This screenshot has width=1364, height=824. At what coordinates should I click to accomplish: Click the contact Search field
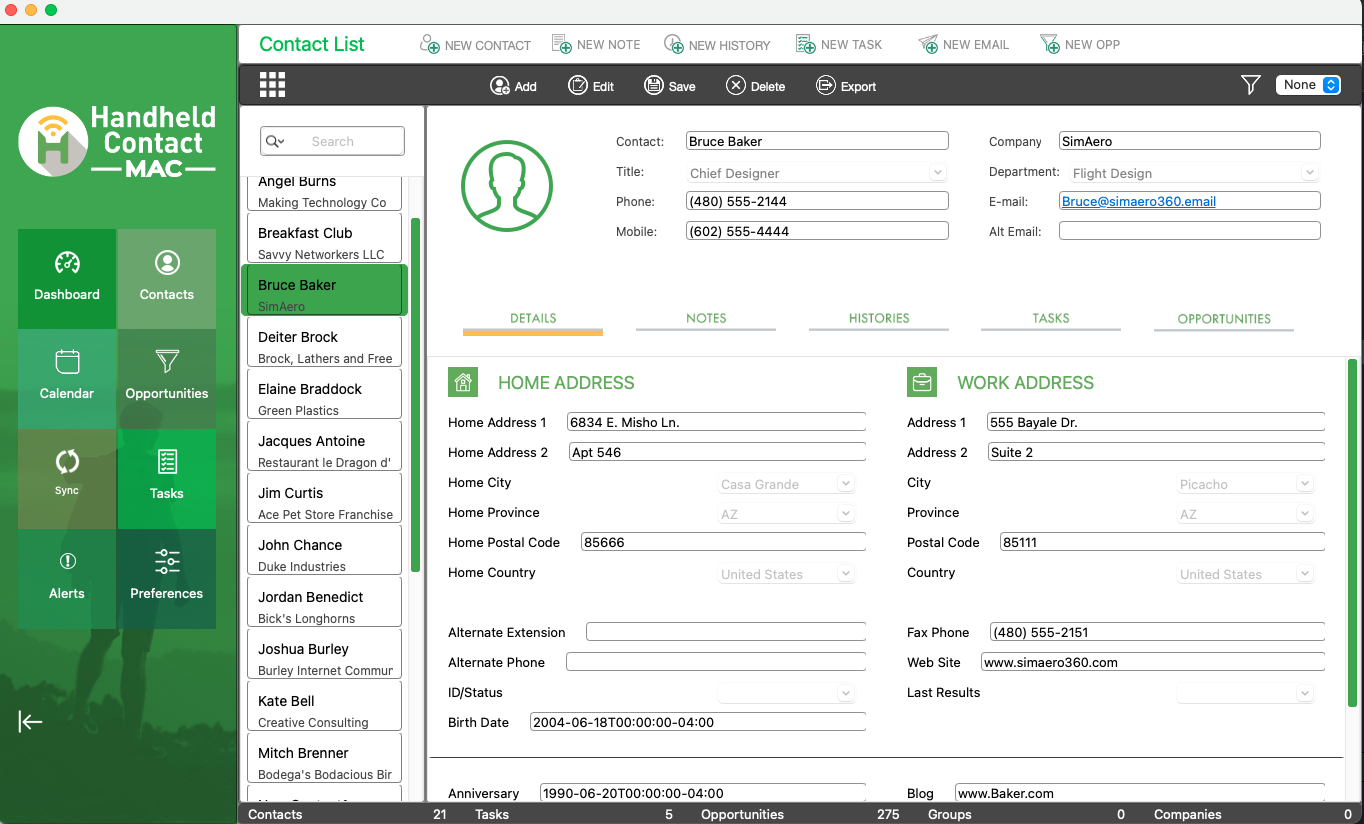pyautogui.click(x=333, y=142)
